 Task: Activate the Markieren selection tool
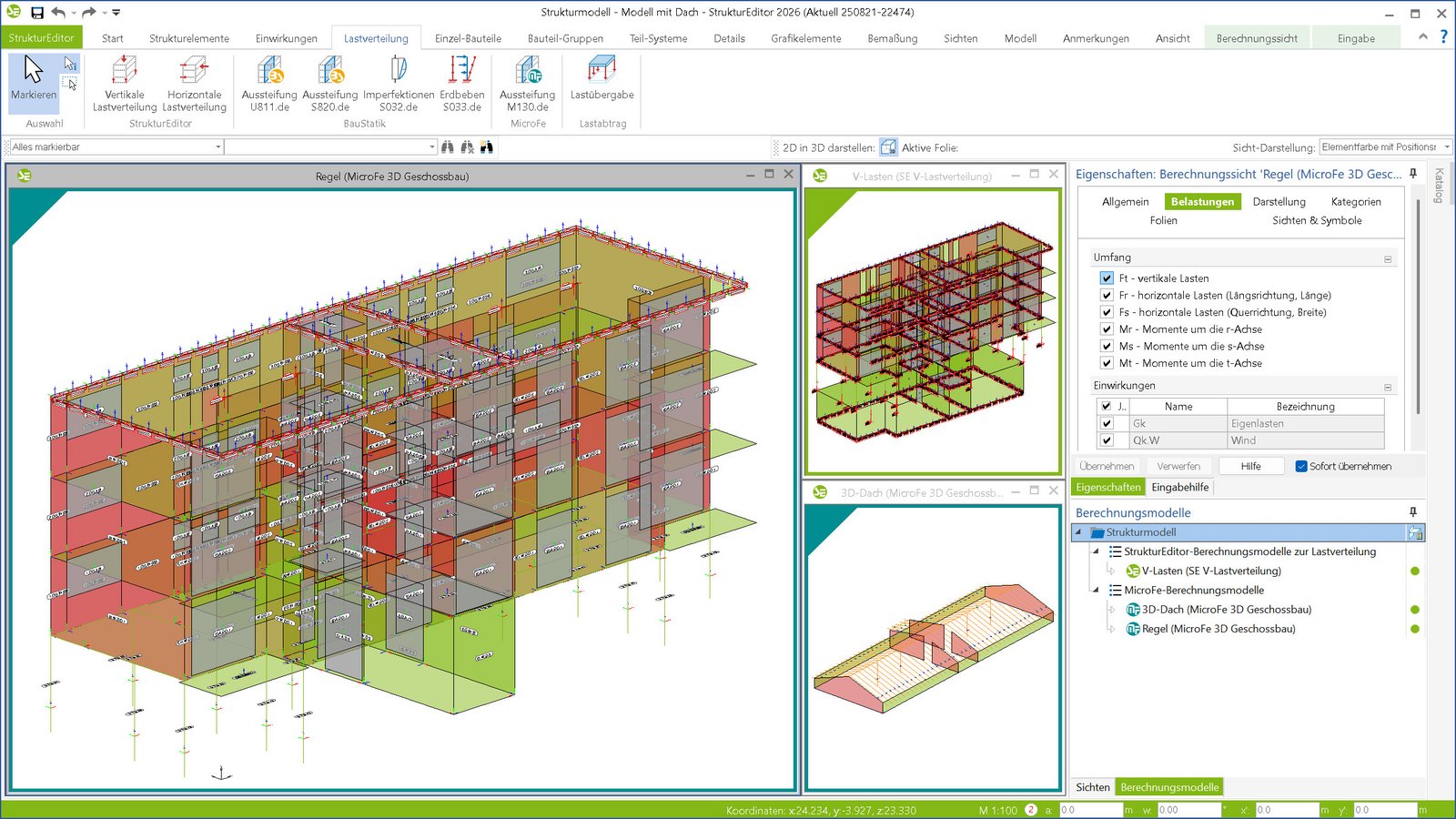click(x=34, y=79)
